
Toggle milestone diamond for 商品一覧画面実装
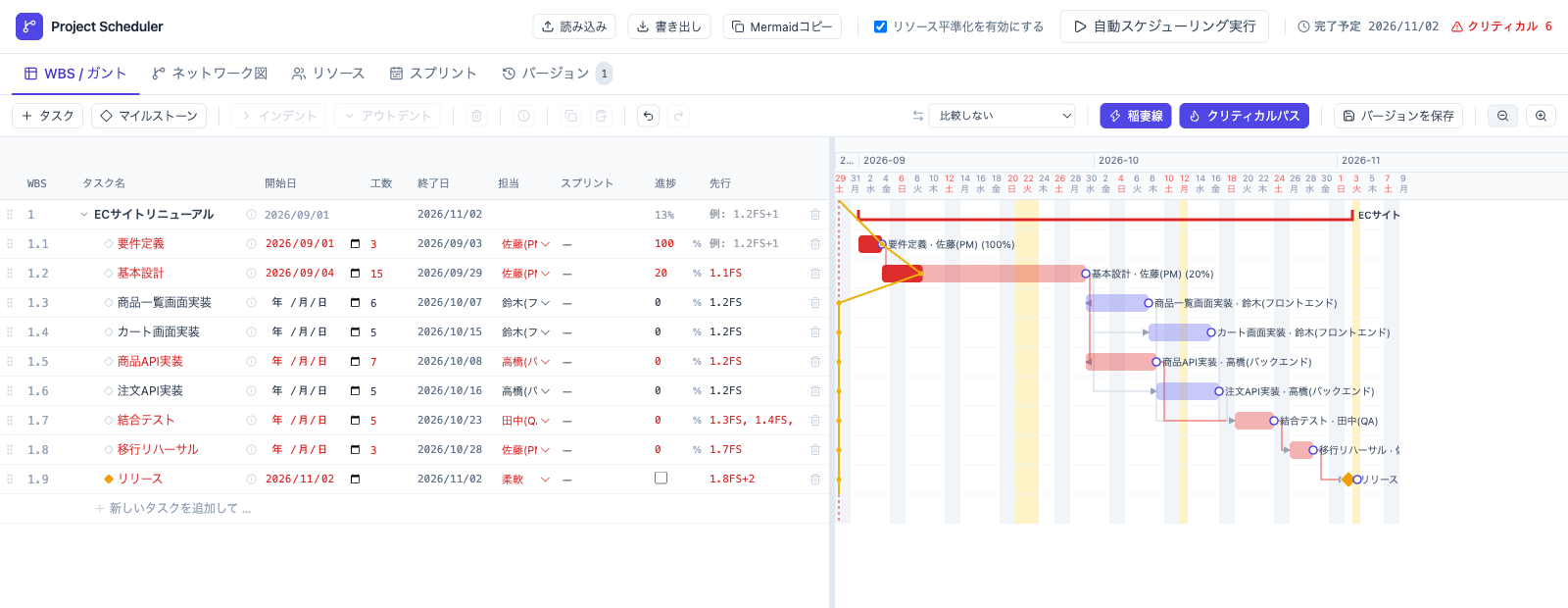109,302
